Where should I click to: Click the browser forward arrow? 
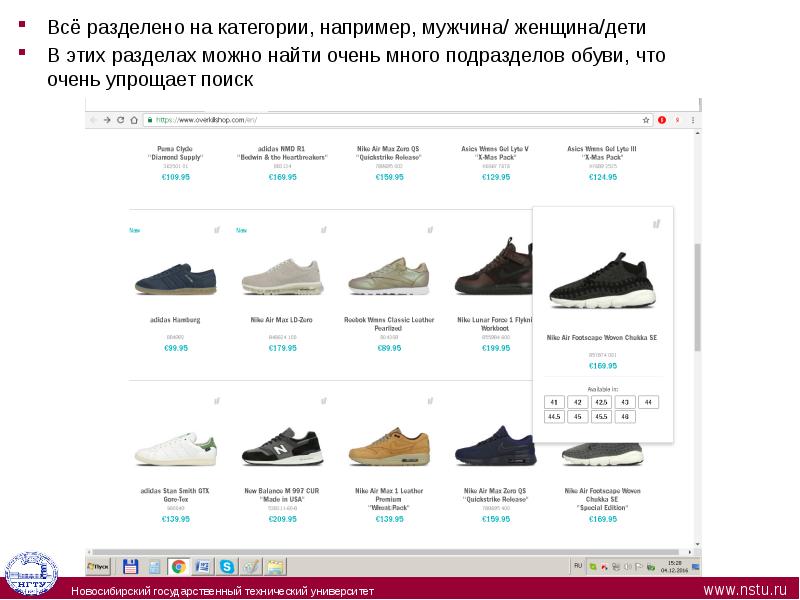click(107, 120)
